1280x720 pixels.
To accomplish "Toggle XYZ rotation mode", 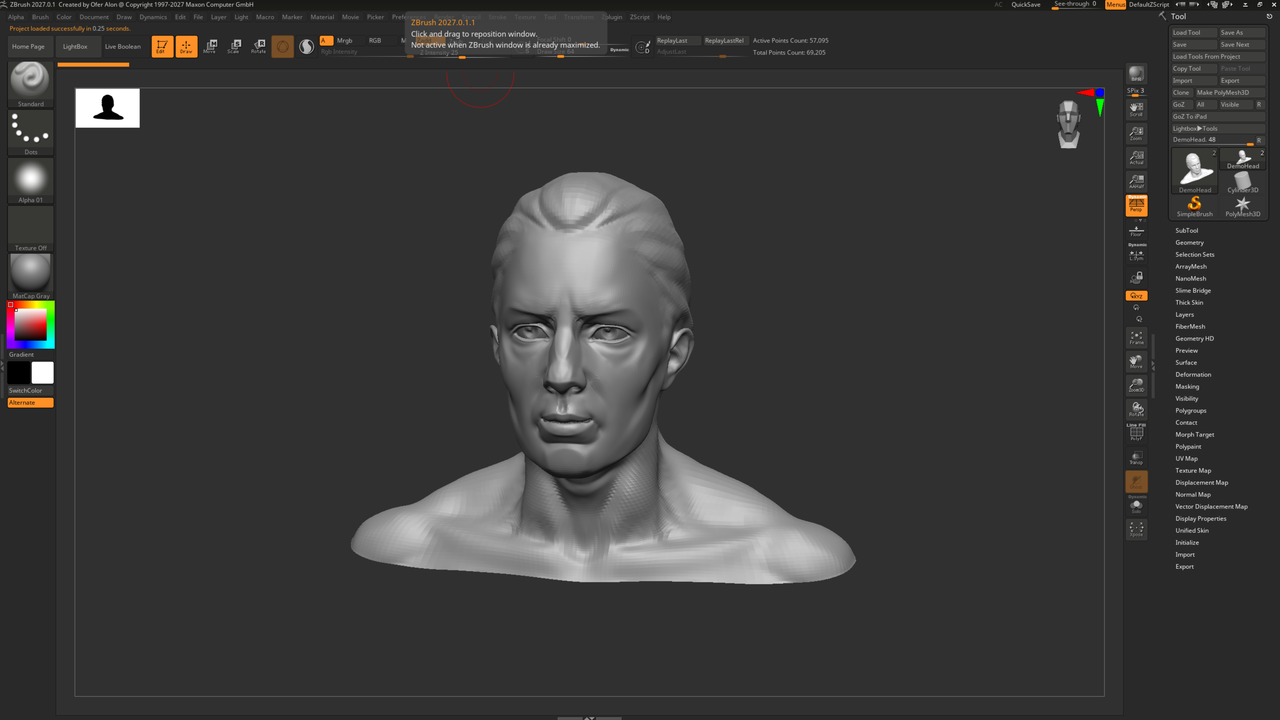I will point(1136,296).
